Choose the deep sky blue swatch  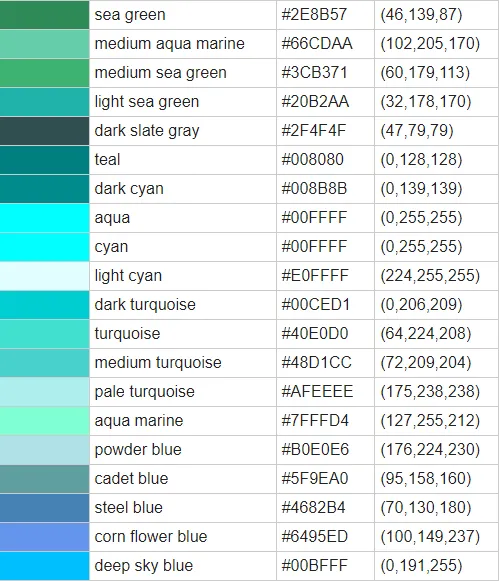point(44,565)
